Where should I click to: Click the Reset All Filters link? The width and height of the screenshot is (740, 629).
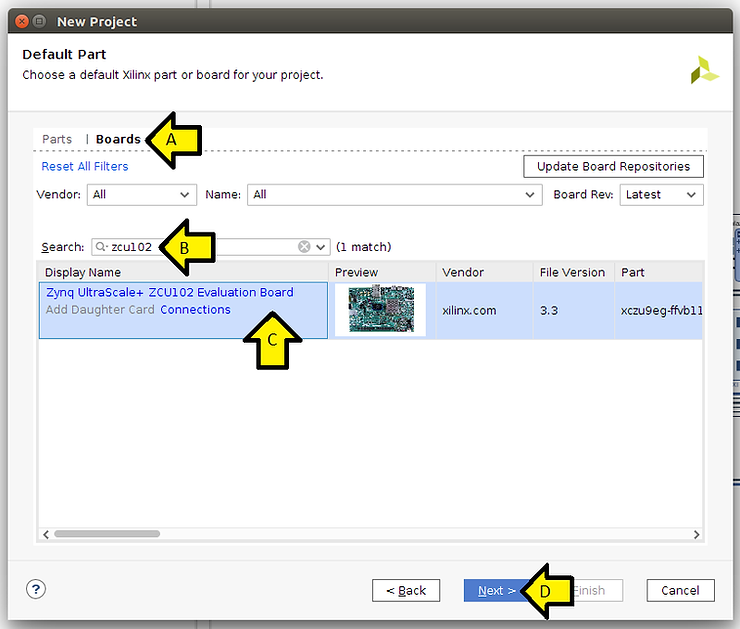(85, 166)
